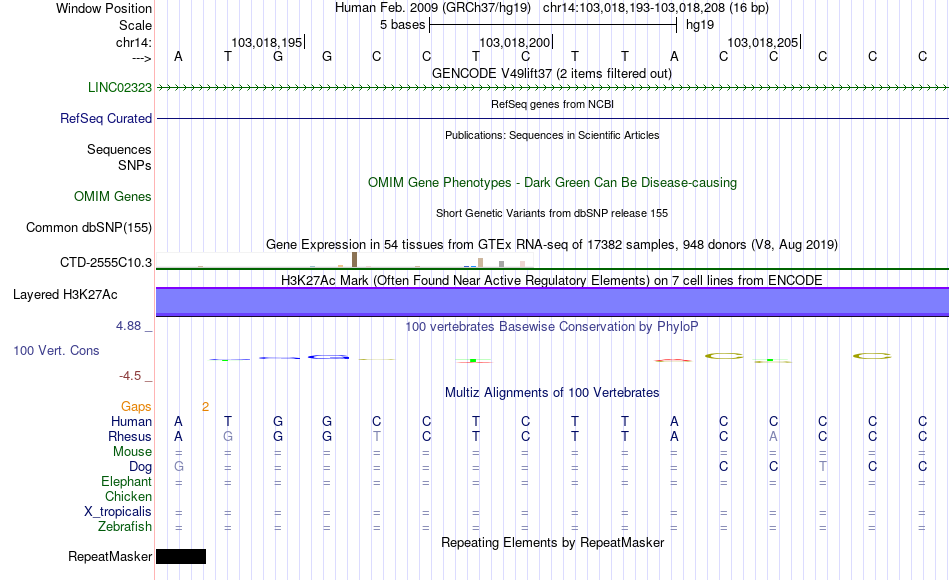This screenshot has width=950, height=580.
Task: Open the CTD-2555C10.3 GTEx expression label
Action: tap(106, 262)
